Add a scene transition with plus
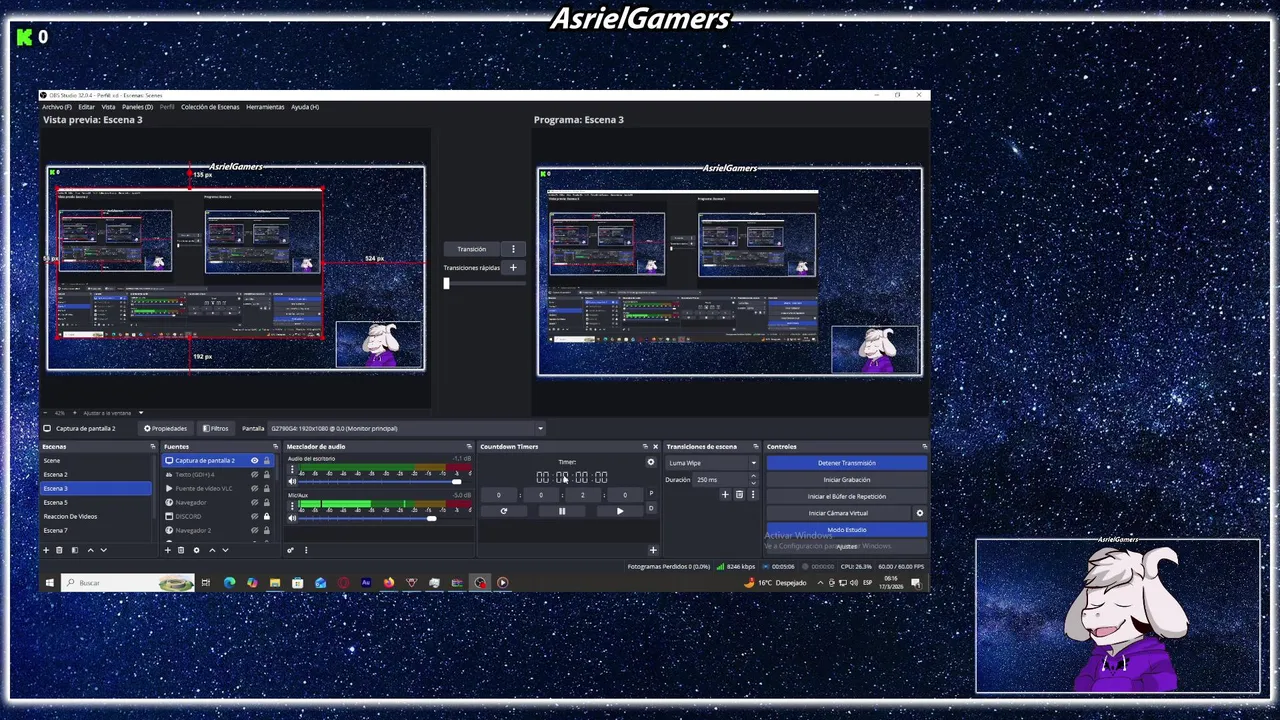Image resolution: width=1280 pixels, height=720 pixels. [x=725, y=494]
